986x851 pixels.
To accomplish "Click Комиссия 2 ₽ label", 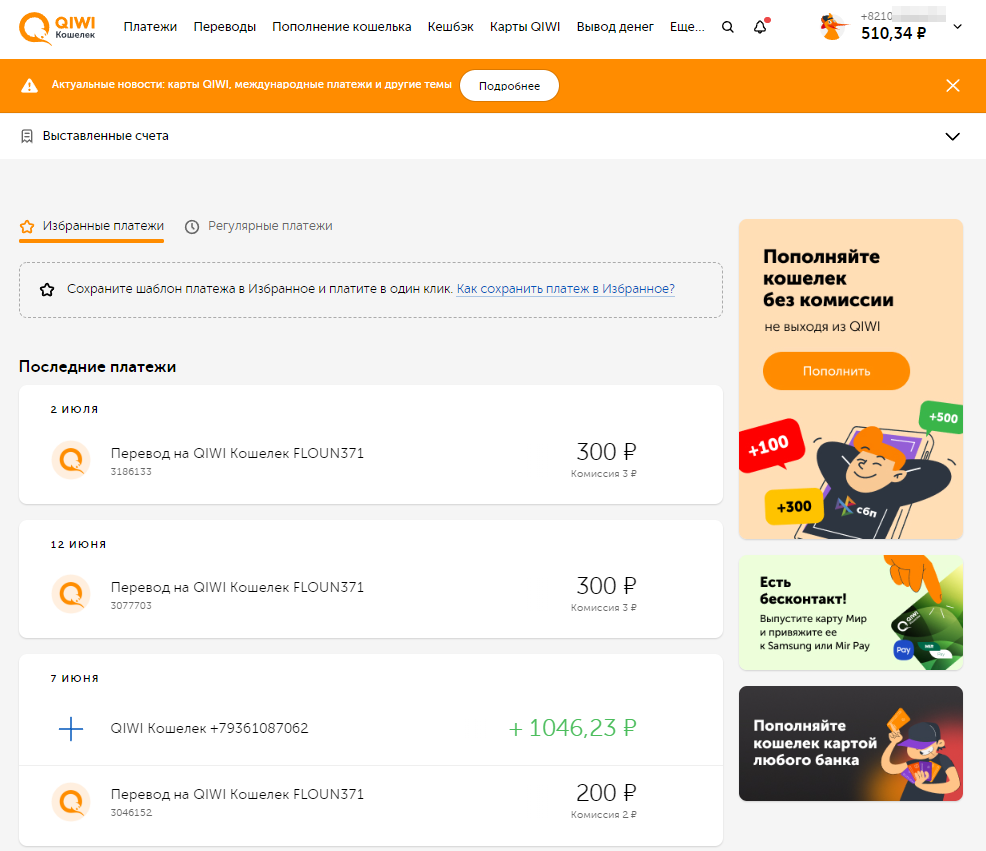I will point(604,815).
